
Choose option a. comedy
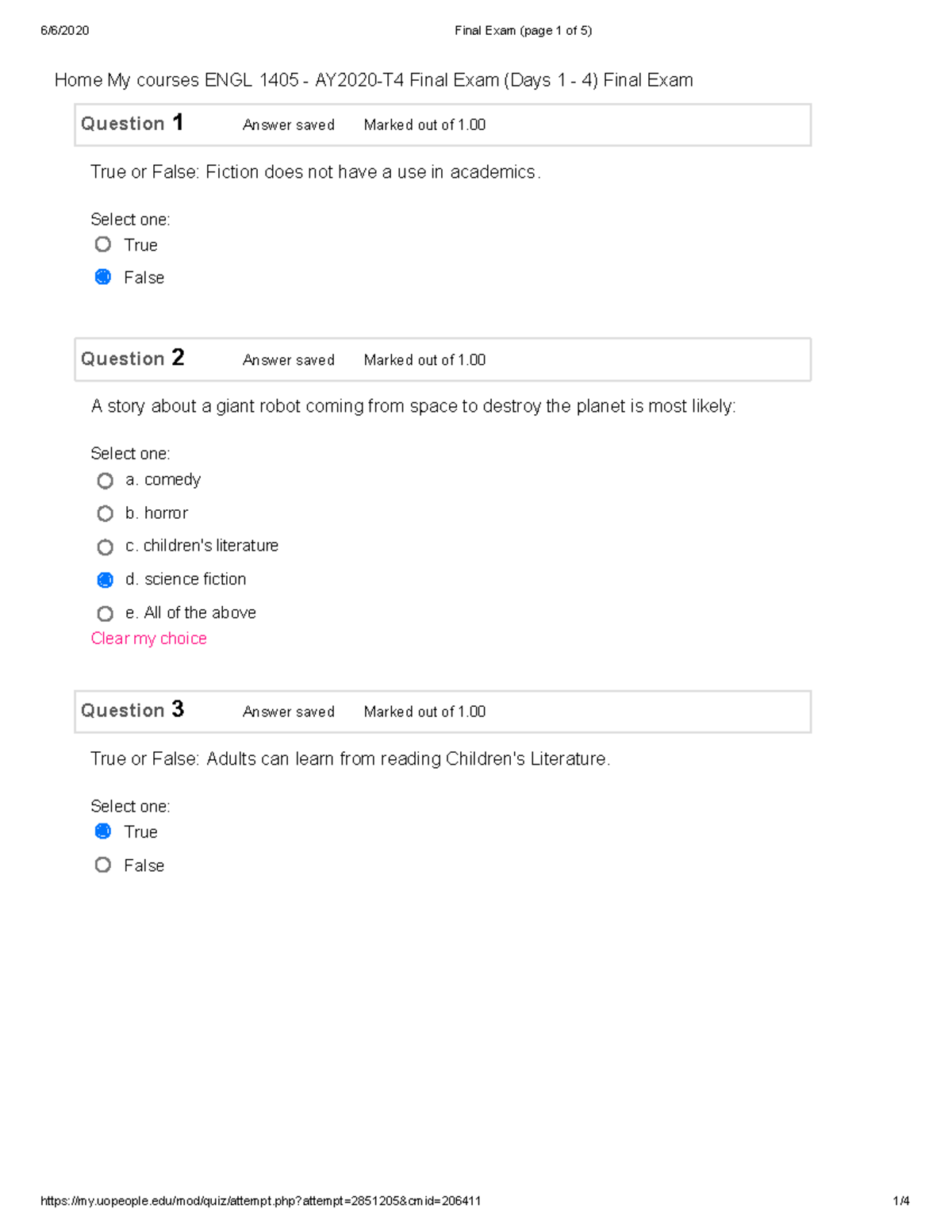105,481
